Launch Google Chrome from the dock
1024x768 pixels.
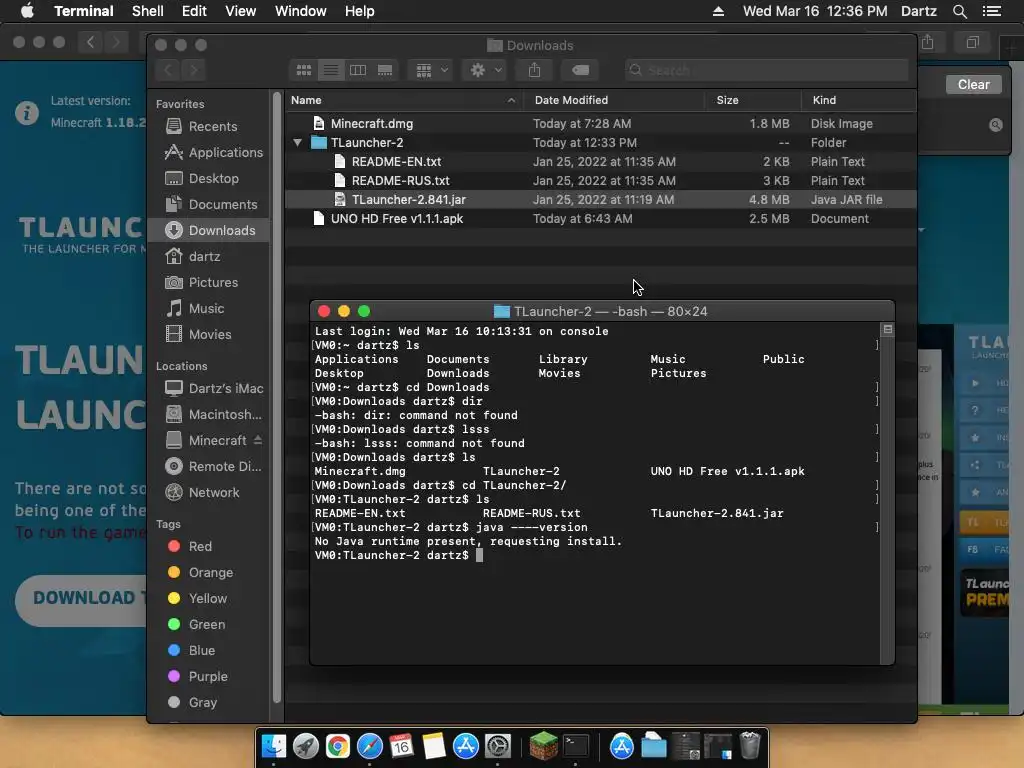click(x=338, y=746)
